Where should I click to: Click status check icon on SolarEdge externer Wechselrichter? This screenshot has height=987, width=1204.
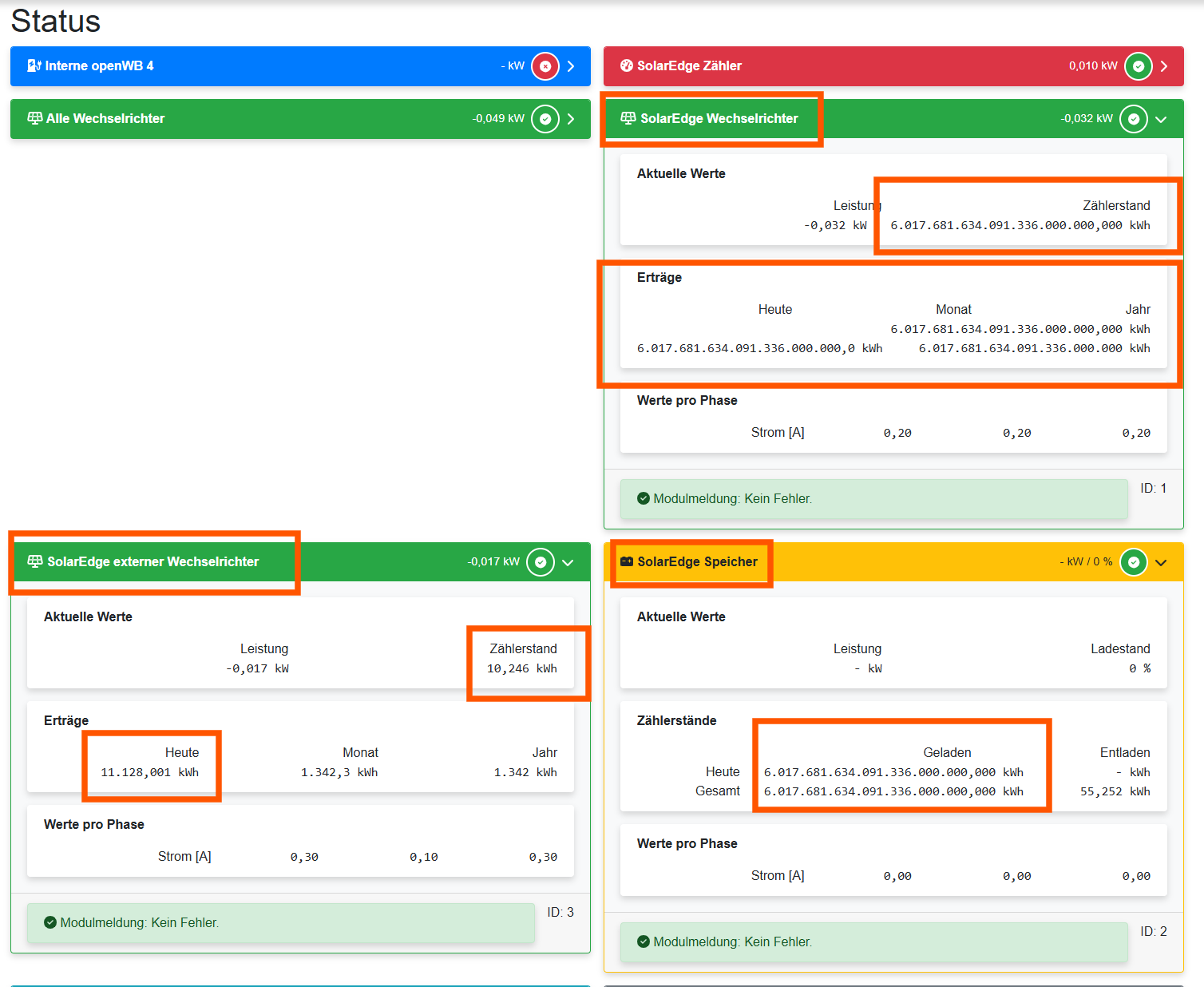tap(541, 562)
